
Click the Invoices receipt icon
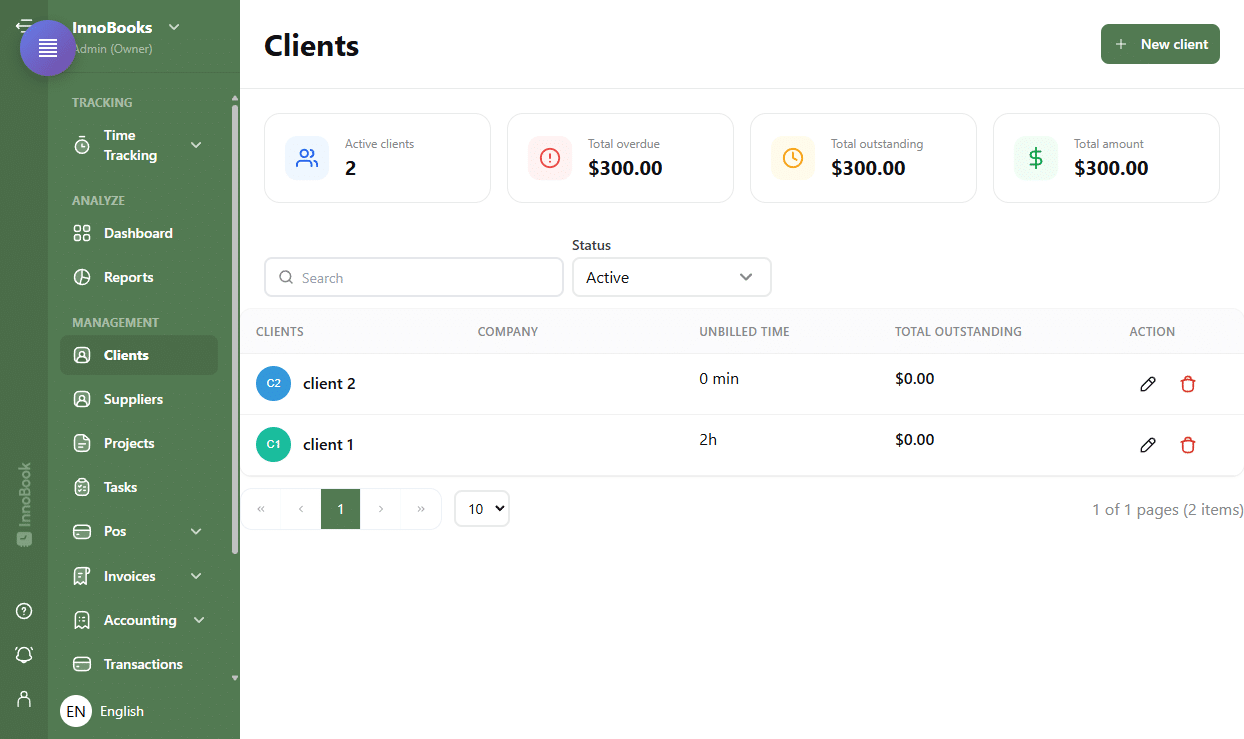[82, 576]
